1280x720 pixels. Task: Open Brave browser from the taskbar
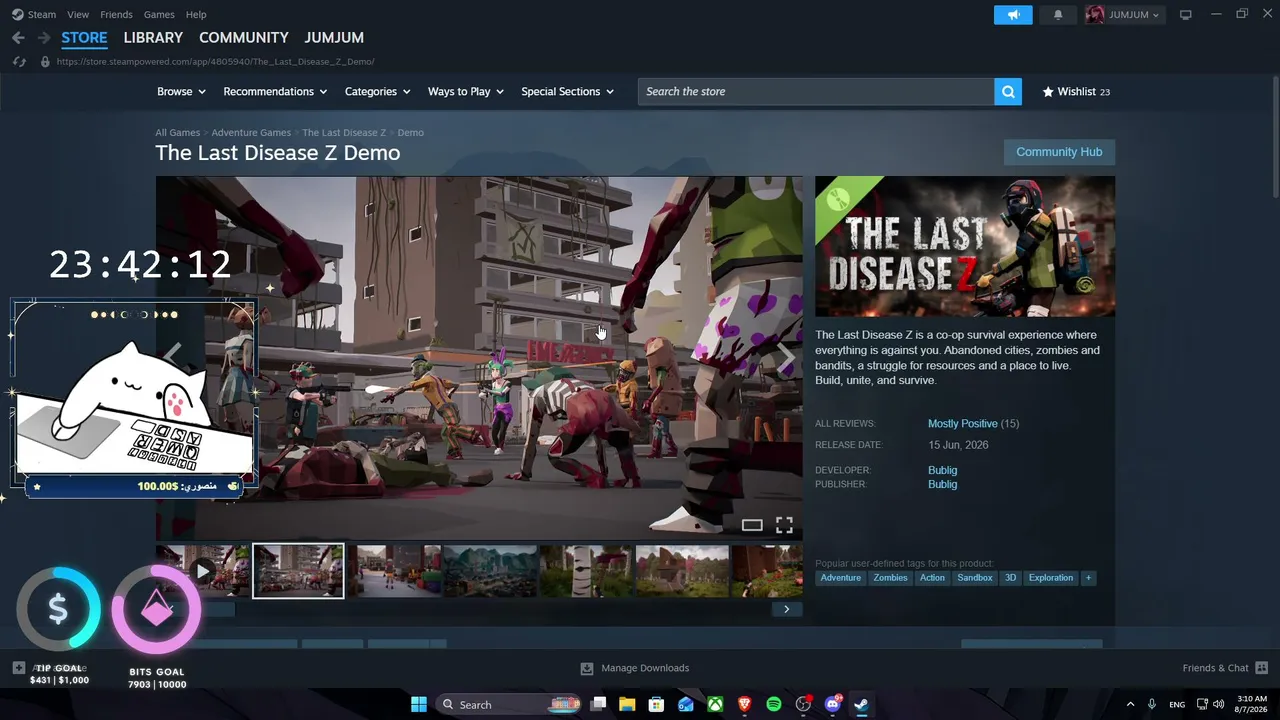[x=744, y=704]
